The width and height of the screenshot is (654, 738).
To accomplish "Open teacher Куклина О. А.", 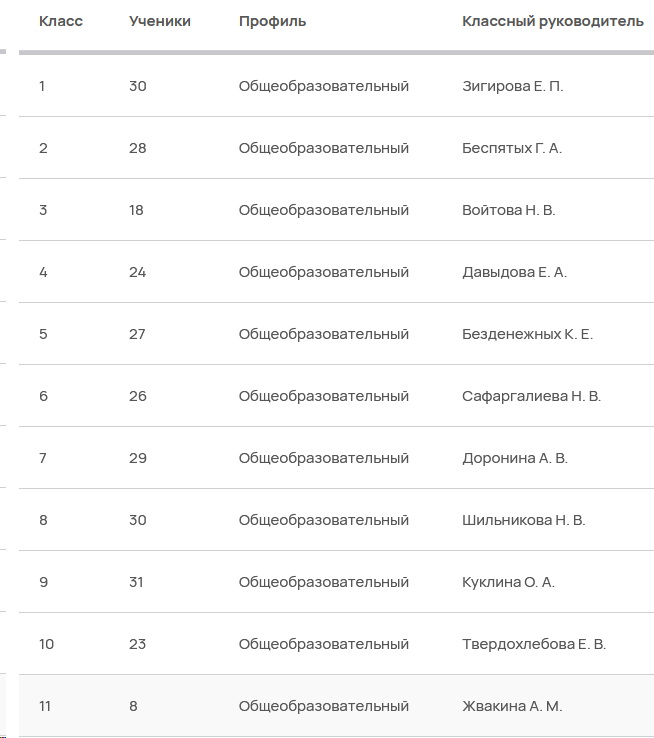I will [508, 582].
